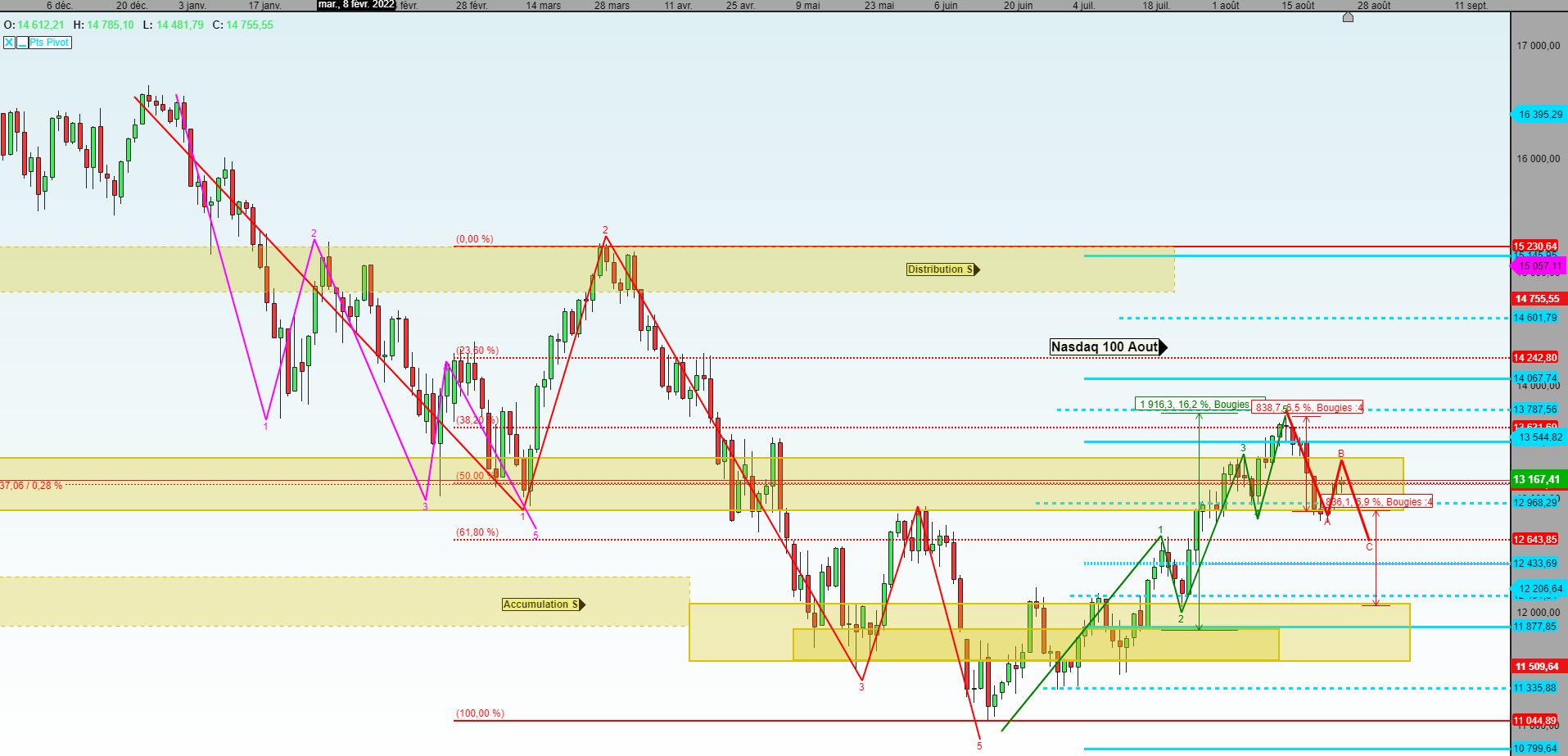The height and width of the screenshot is (756, 1568).
Task: Click the 23 mai date on the time axis
Action: (x=879, y=6)
